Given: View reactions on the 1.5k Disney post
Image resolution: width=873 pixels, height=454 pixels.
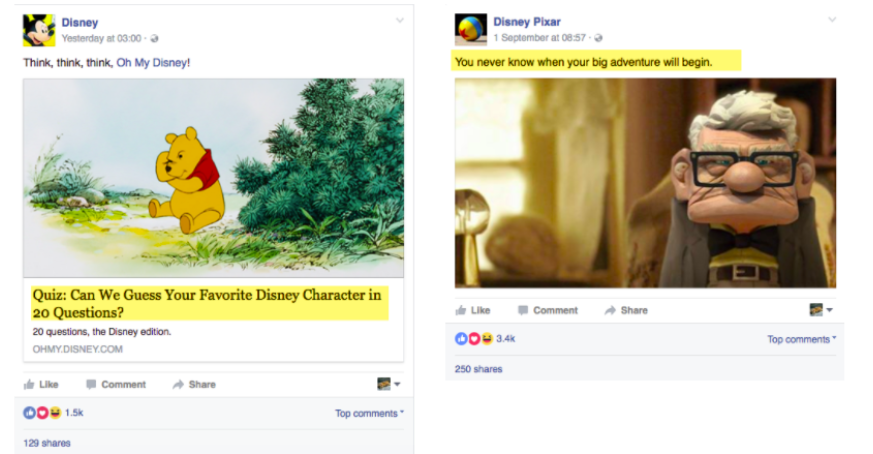Looking at the screenshot, I should (x=53, y=413).
